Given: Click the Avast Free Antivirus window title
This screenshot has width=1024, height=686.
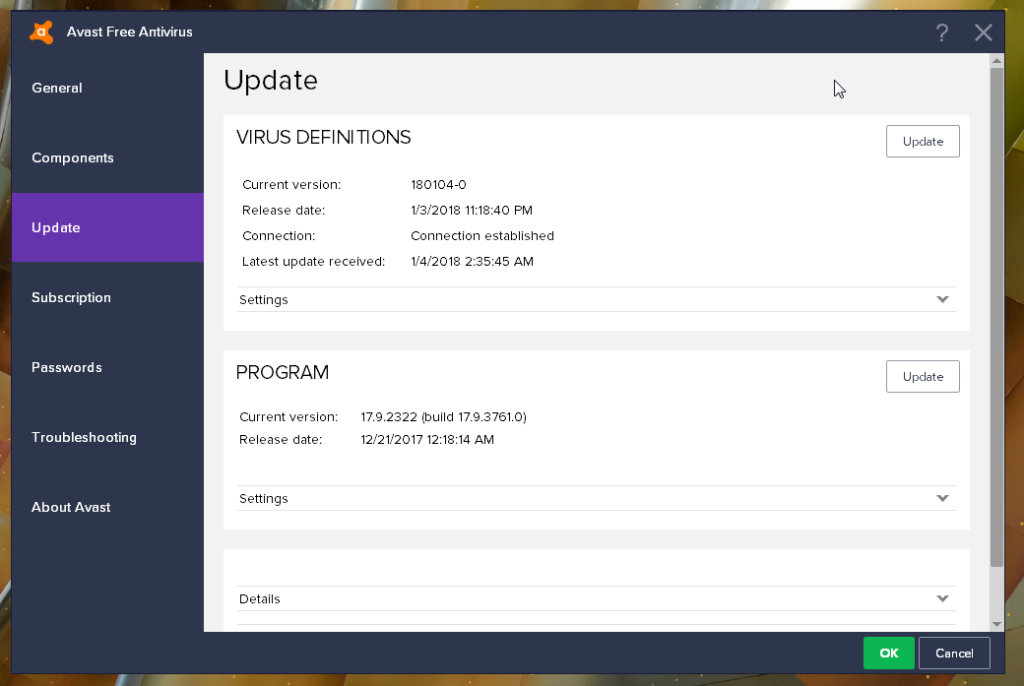Looking at the screenshot, I should point(129,32).
